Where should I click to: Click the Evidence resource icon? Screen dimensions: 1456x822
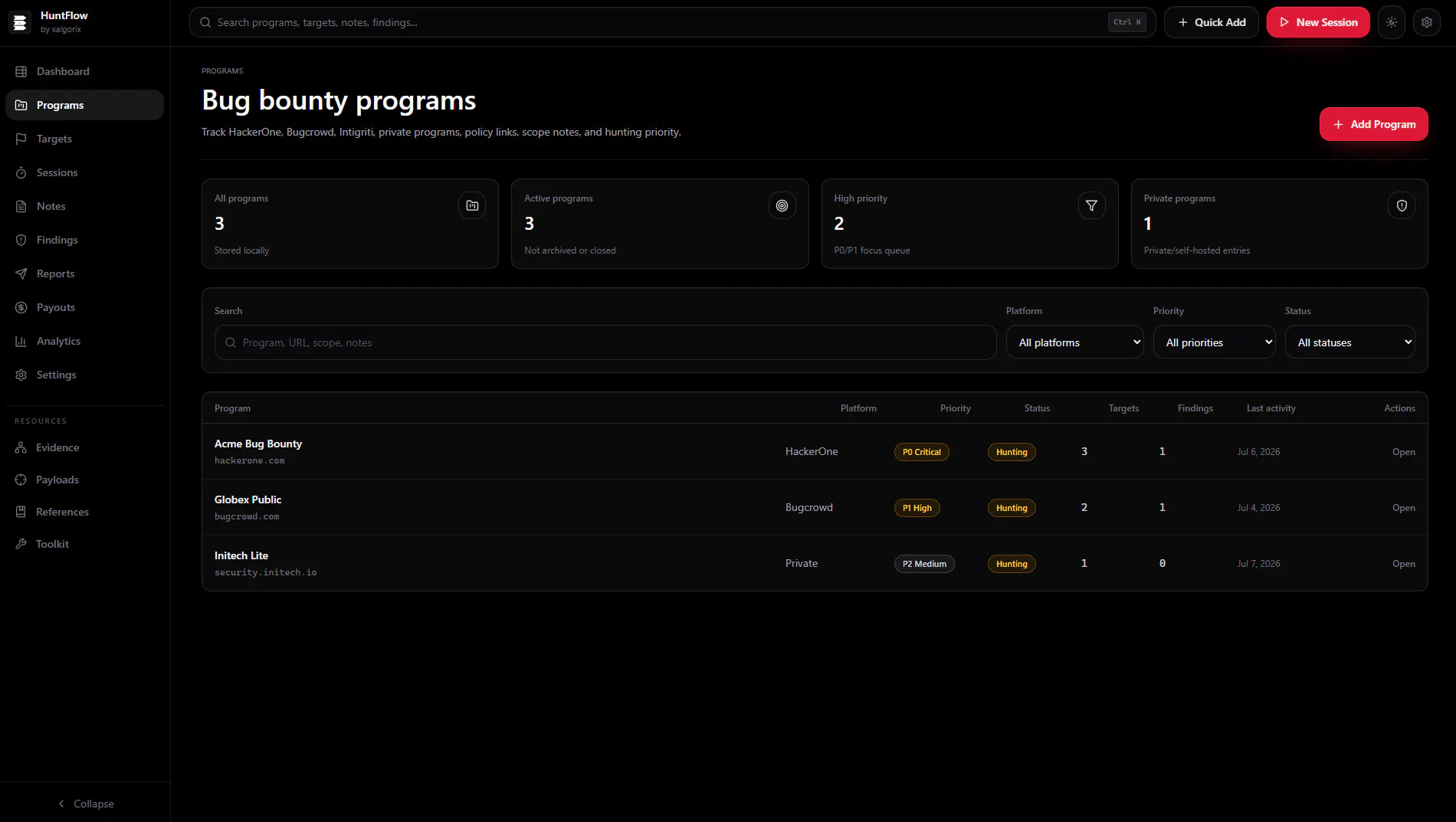21,447
